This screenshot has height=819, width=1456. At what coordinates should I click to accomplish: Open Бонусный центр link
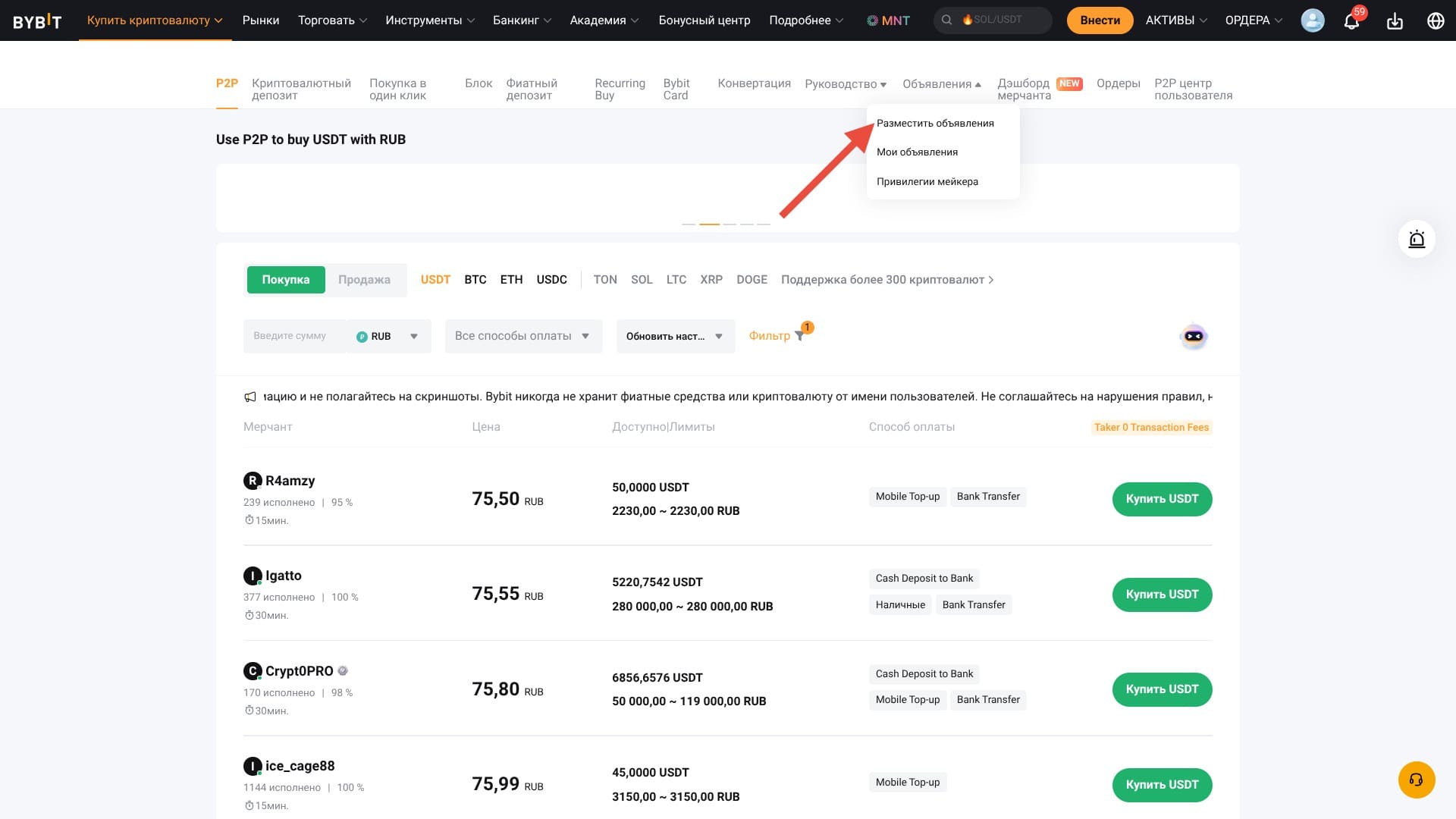click(704, 20)
